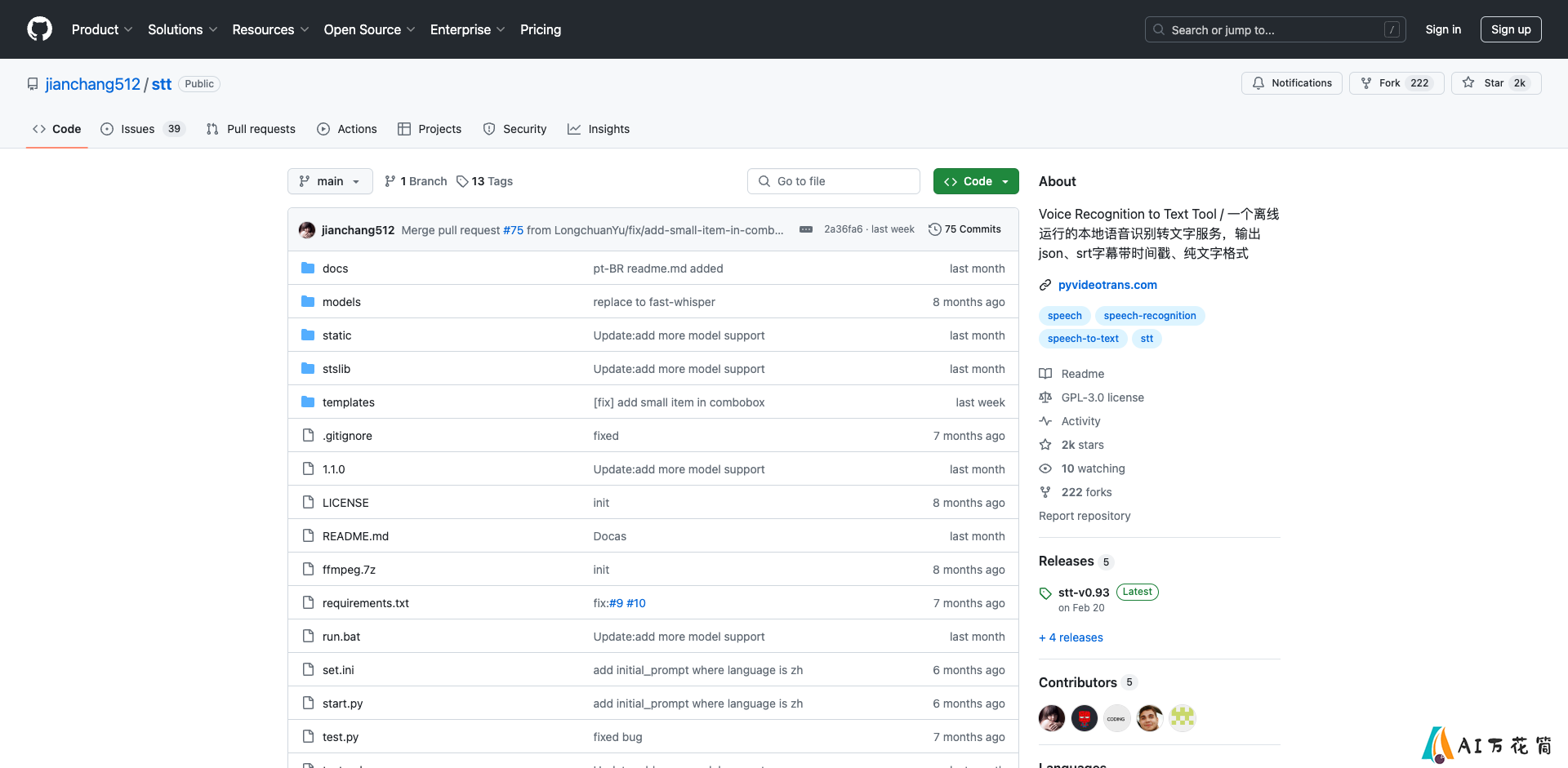Open the first contributor avatar
This screenshot has width=1568, height=768.
point(1052,718)
